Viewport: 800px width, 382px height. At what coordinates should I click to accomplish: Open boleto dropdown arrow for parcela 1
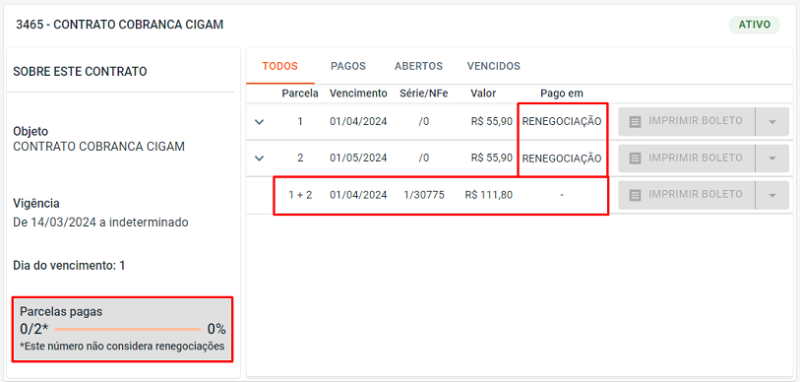(772, 122)
